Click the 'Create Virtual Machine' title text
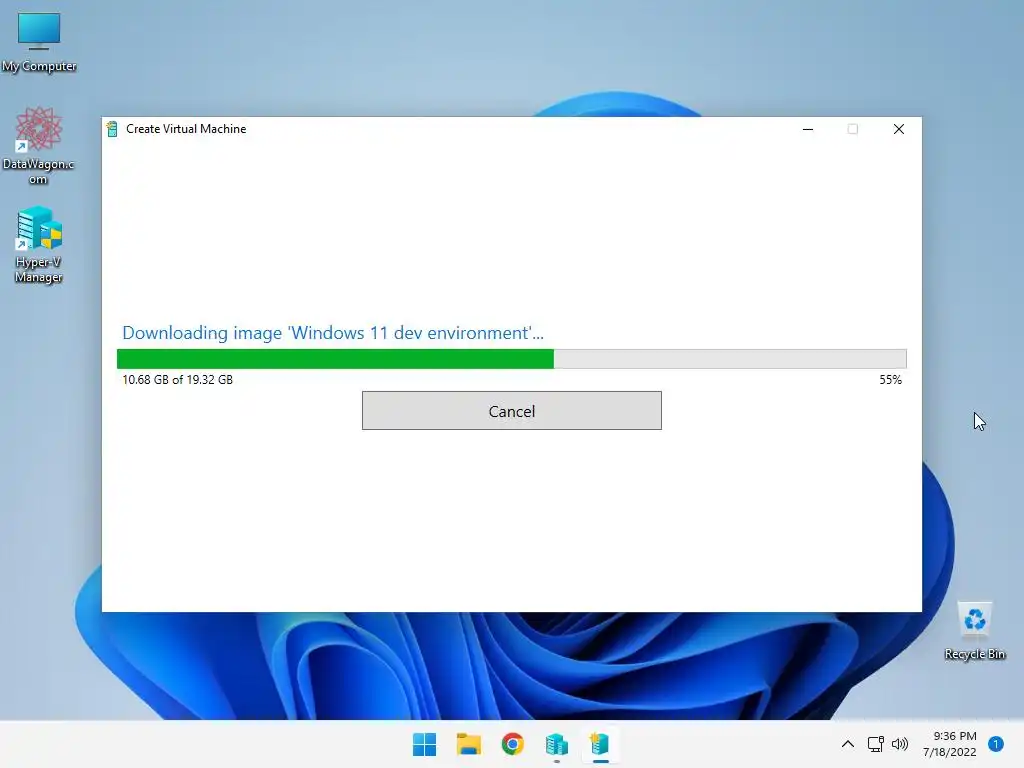The height and width of the screenshot is (768, 1024). pos(186,129)
